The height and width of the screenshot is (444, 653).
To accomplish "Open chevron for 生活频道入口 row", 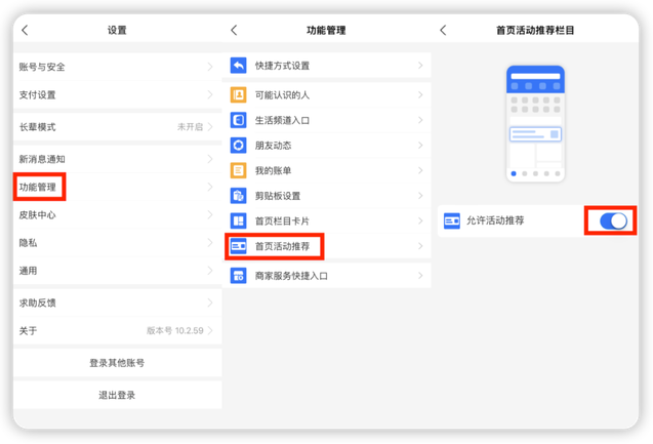I will click(420, 120).
